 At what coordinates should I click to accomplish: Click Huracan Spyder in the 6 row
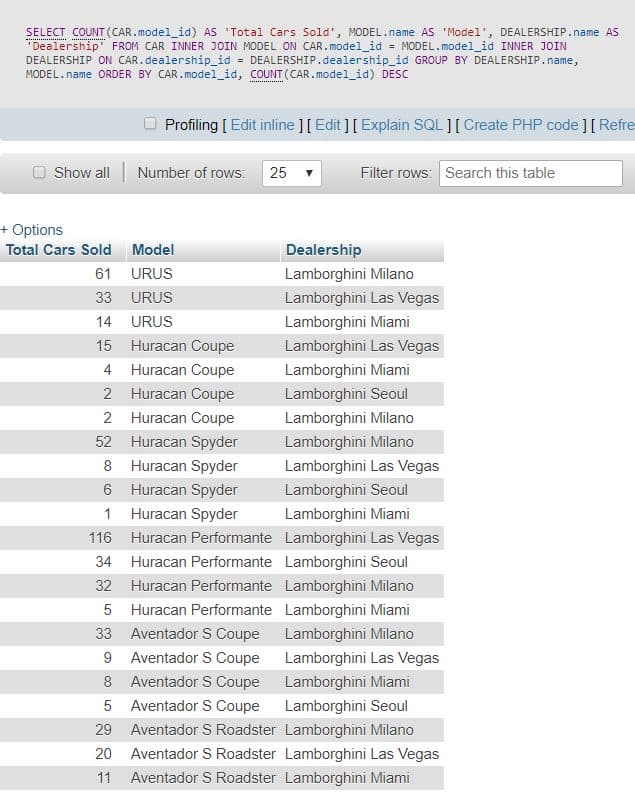[x=184, y=490]
